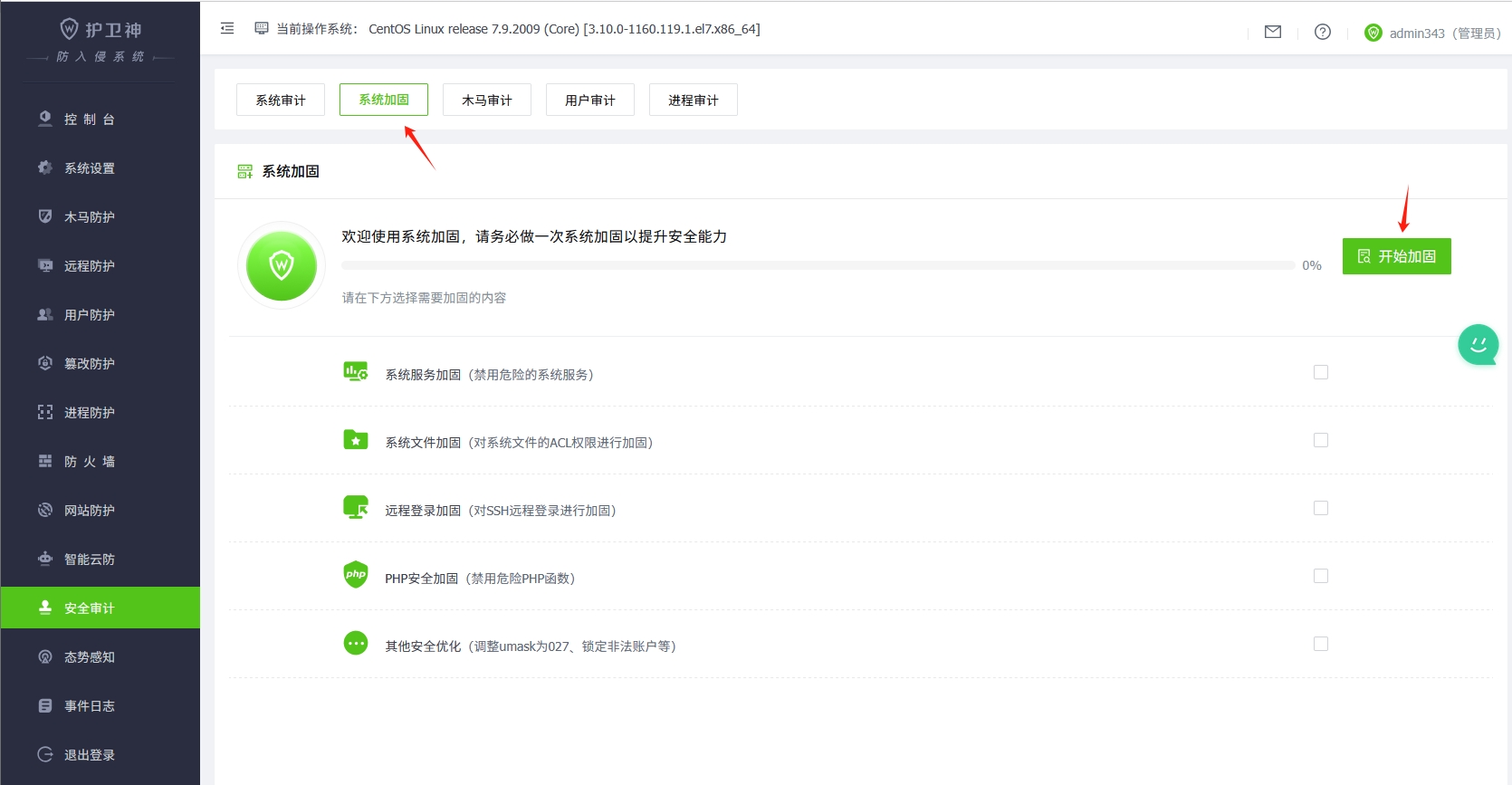Switch to the 系统审计 tab
This screenshot has height=785, width=1512.
click(x=281, y=100)
